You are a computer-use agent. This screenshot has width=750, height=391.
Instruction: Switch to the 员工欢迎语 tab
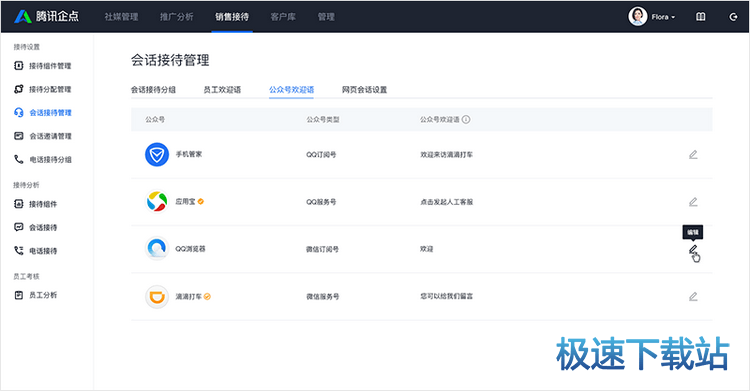coord(222,89)
